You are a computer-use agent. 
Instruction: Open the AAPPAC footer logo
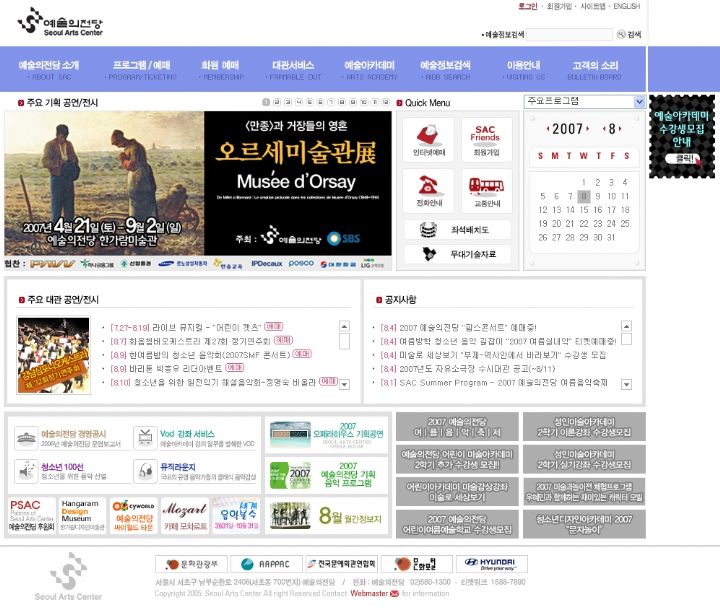point(266,564)
